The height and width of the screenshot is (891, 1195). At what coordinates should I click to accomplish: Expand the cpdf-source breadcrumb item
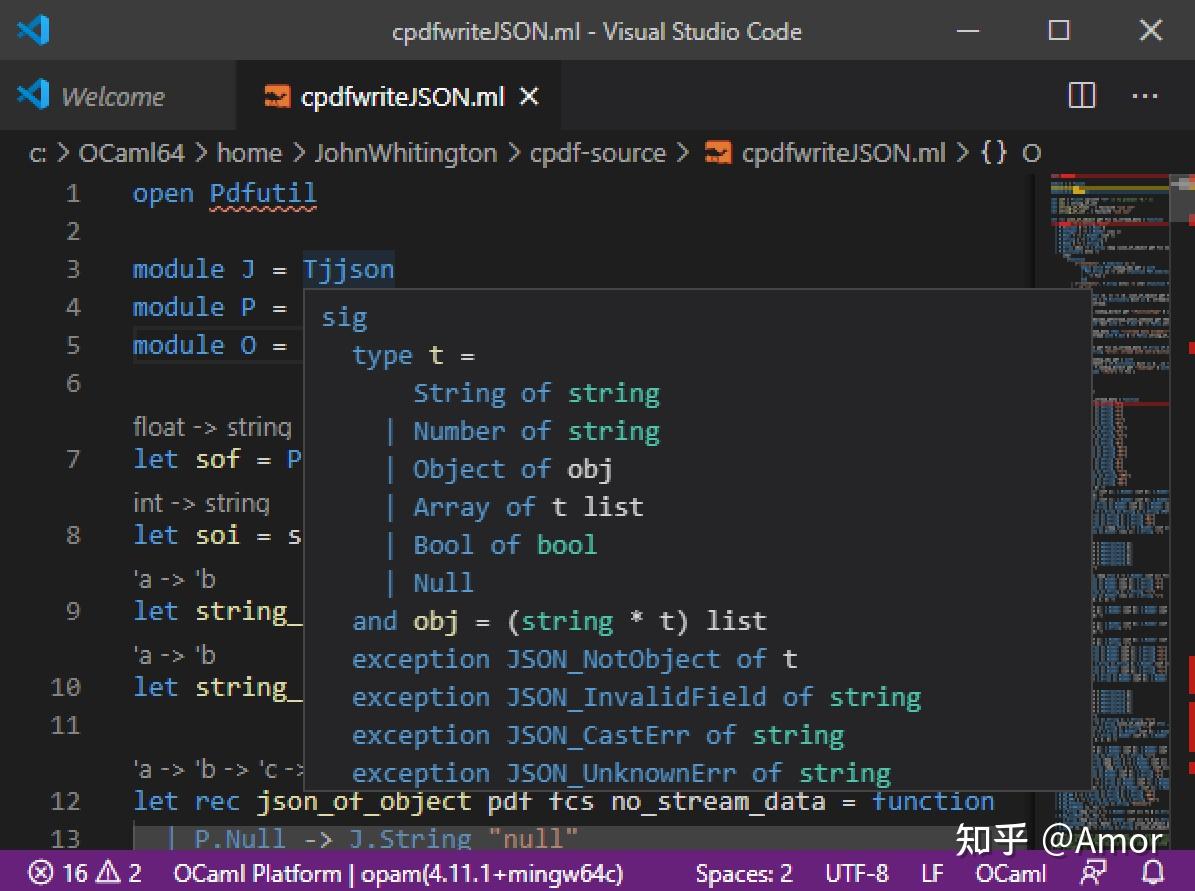click(x=598, y=152)
